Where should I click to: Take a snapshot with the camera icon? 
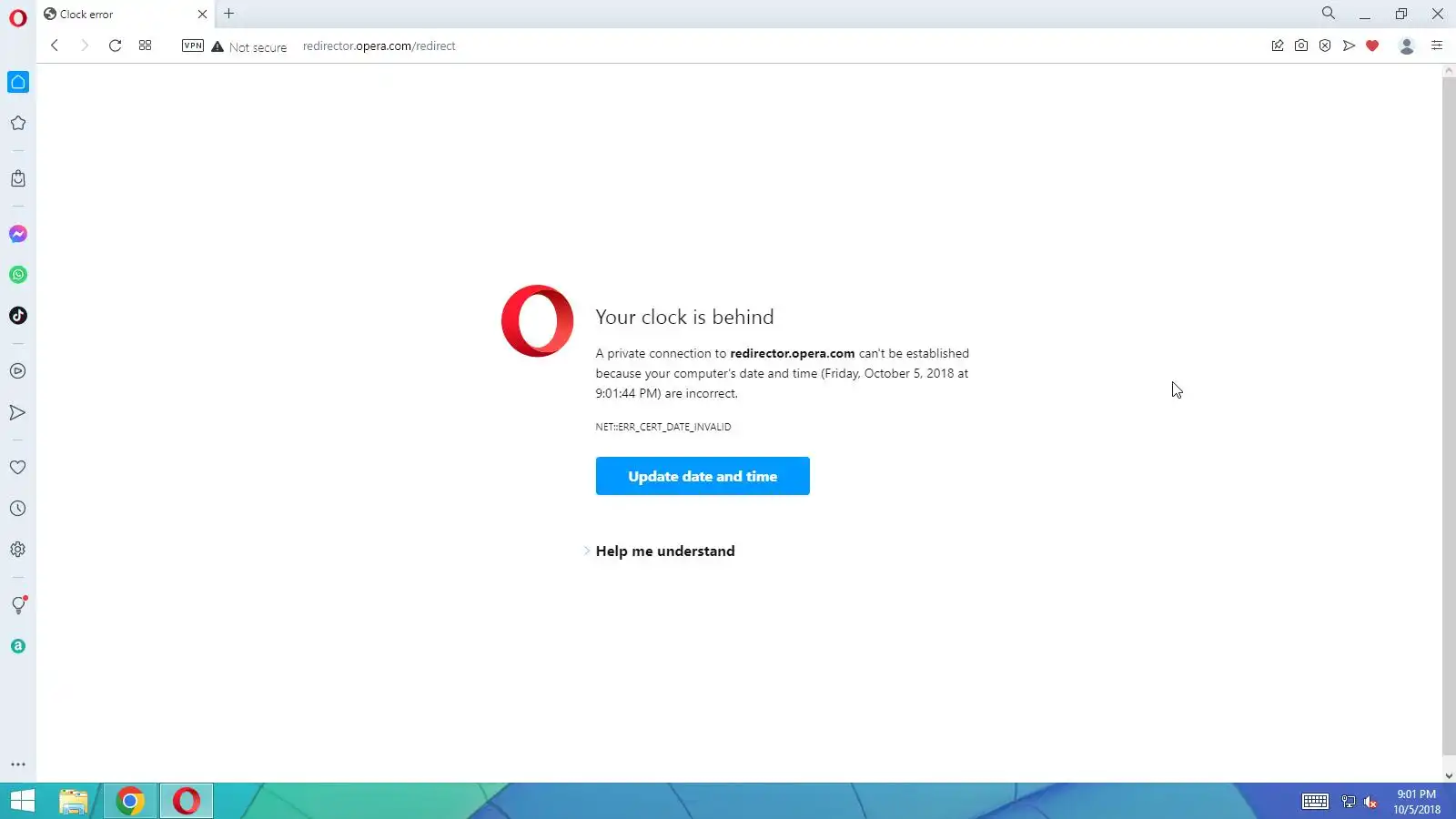coord(1301,45)
